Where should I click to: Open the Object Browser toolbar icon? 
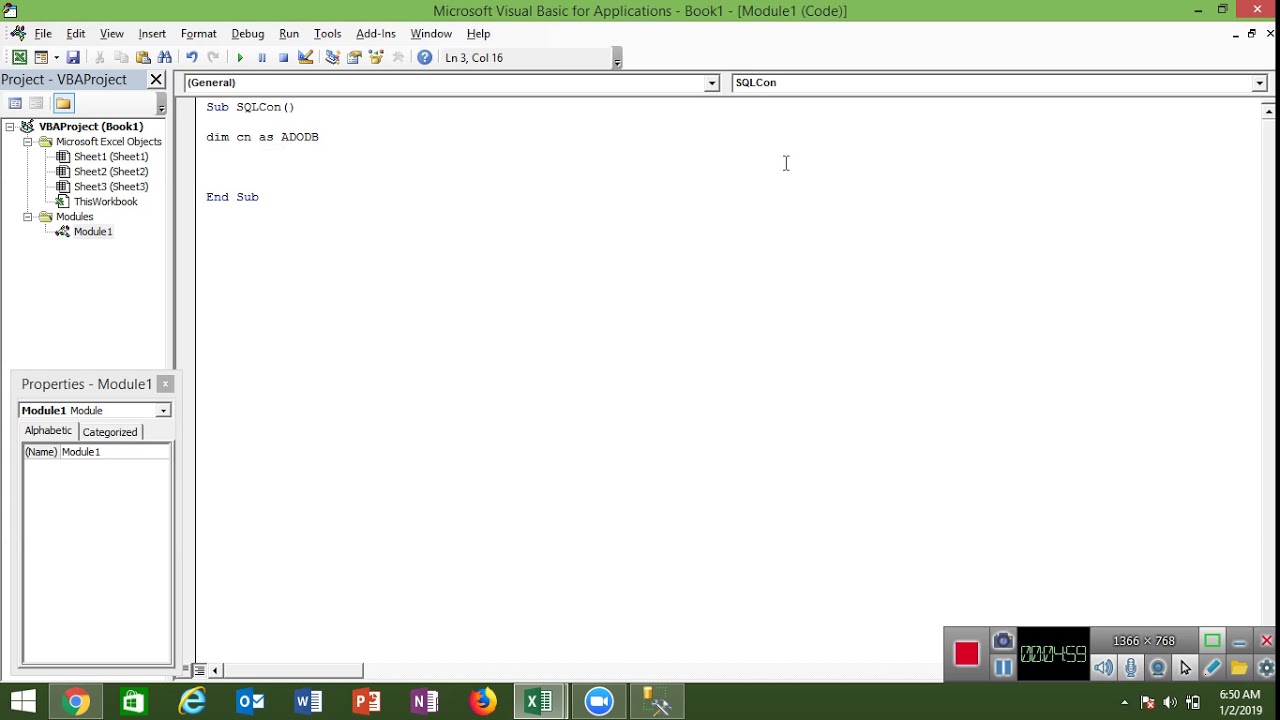coord(376,58)
